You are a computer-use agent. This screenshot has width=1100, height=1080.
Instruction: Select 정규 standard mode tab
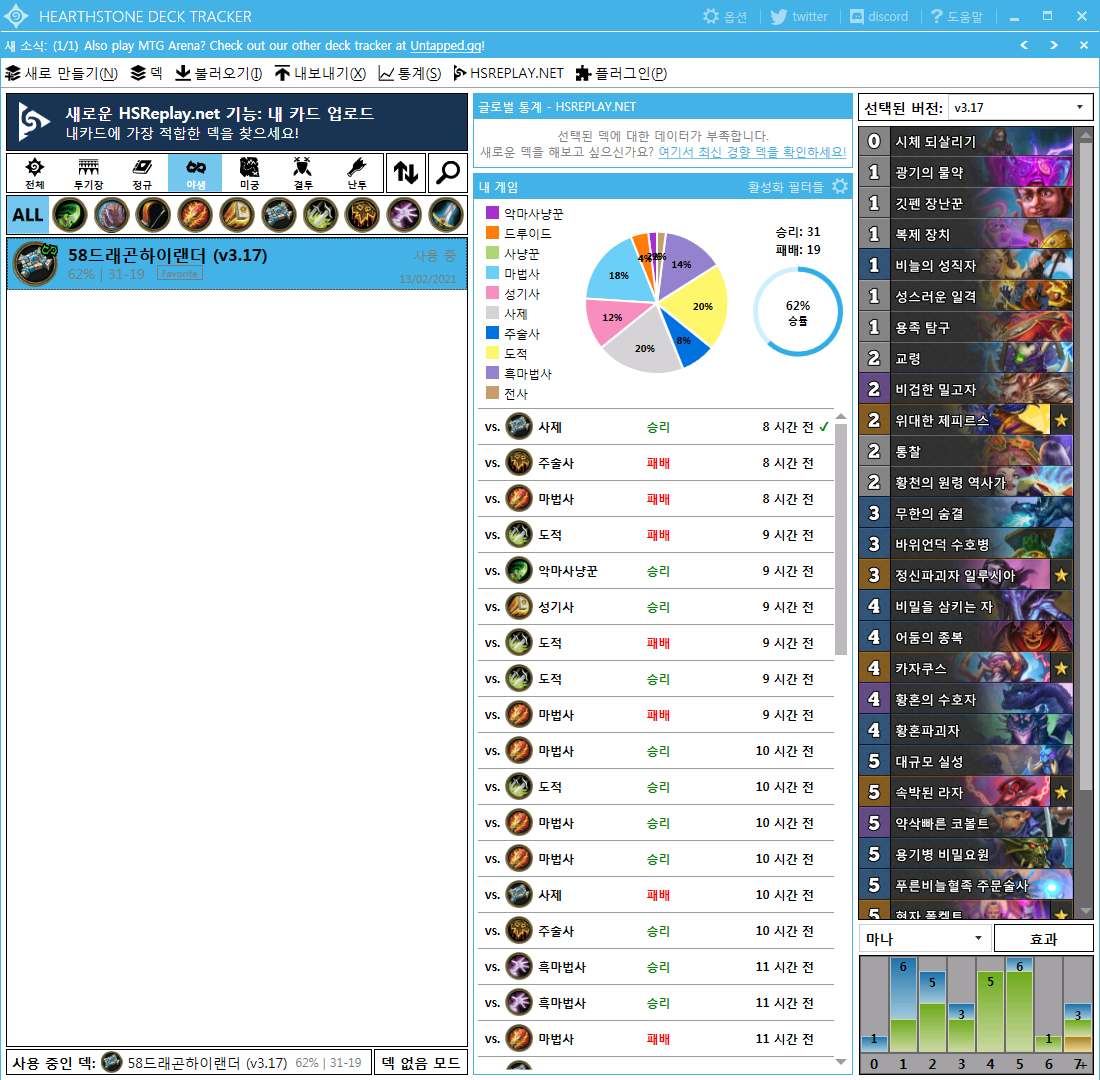pos(142,173)
